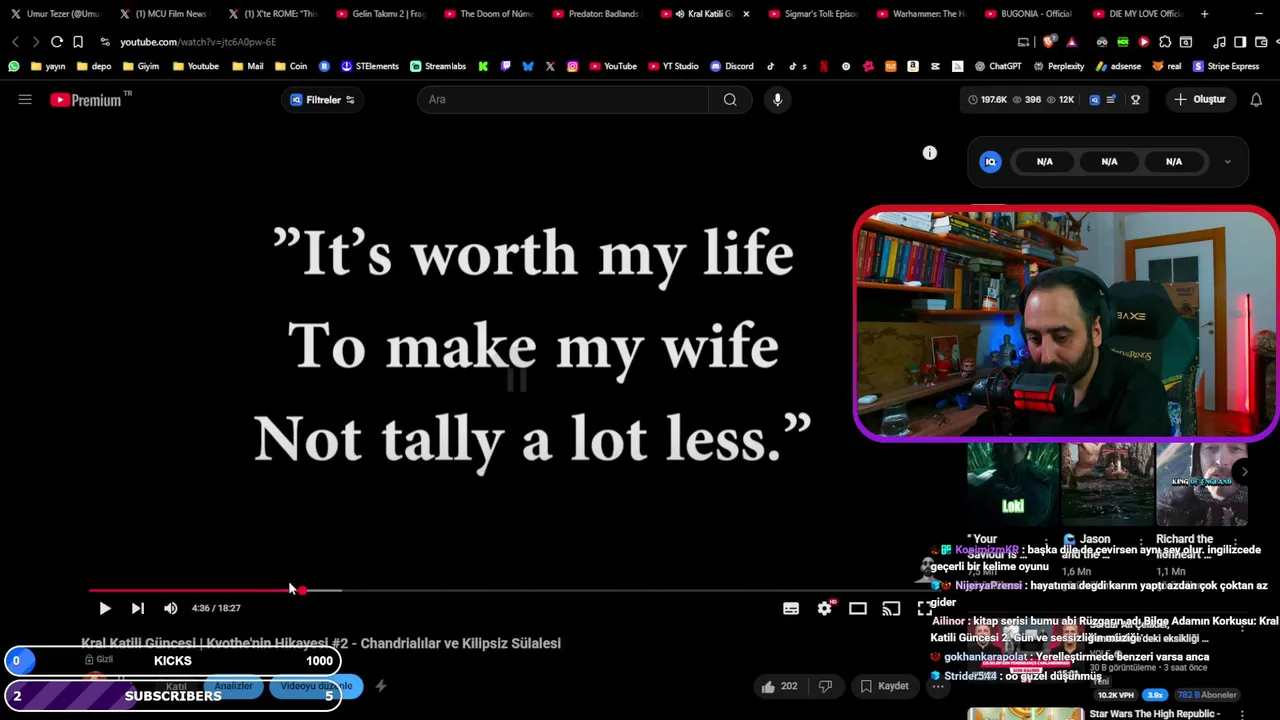1280x720 pixels.
Task: Click the vidIQ trophy icon
Action: pos(1135,100)
